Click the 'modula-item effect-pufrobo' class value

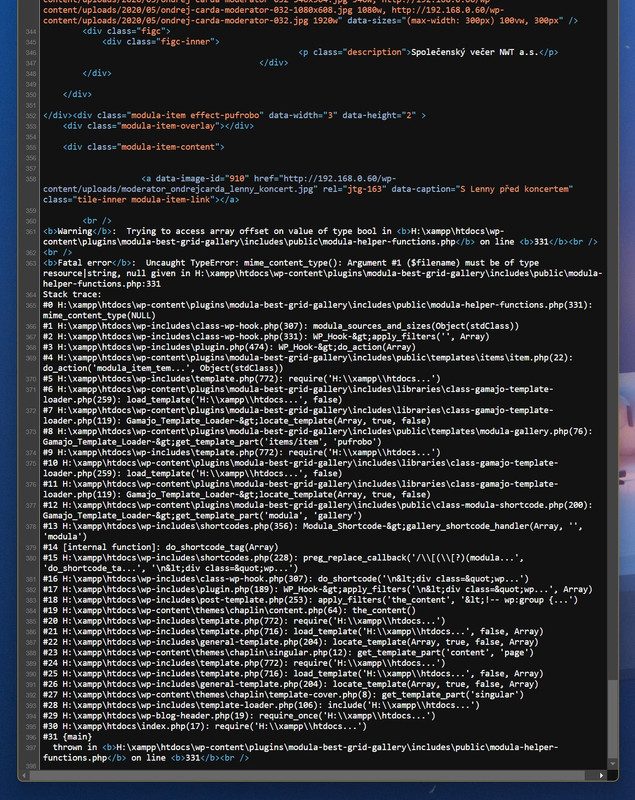197,115
